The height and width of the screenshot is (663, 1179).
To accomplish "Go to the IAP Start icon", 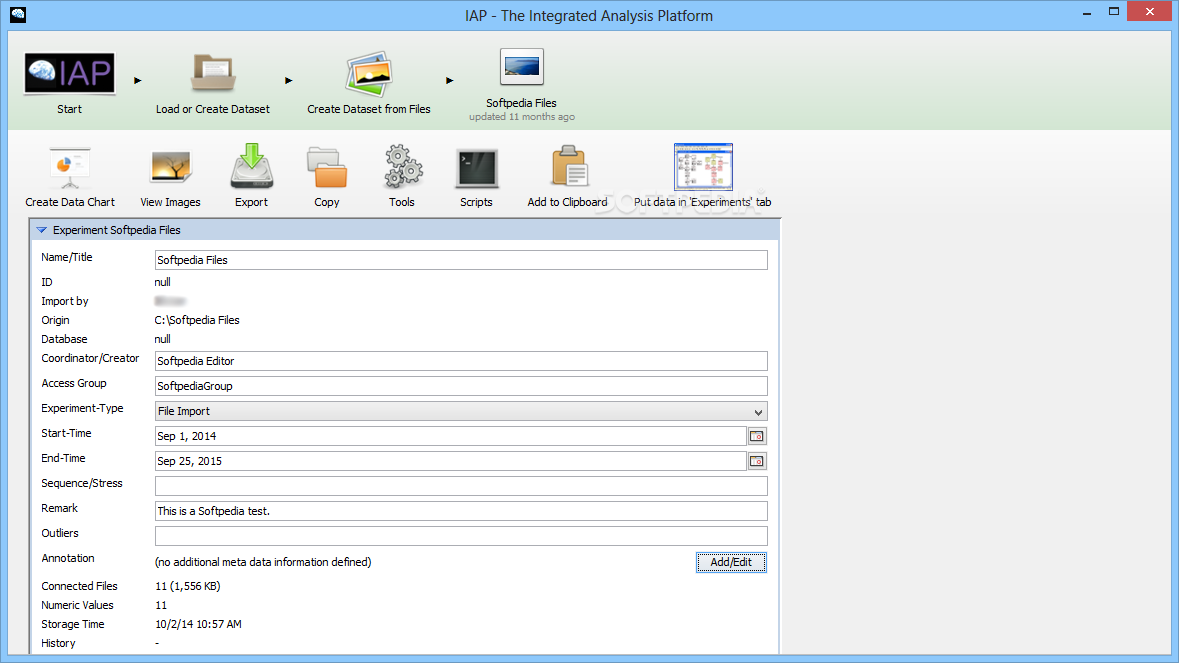I will click(69, 73).
